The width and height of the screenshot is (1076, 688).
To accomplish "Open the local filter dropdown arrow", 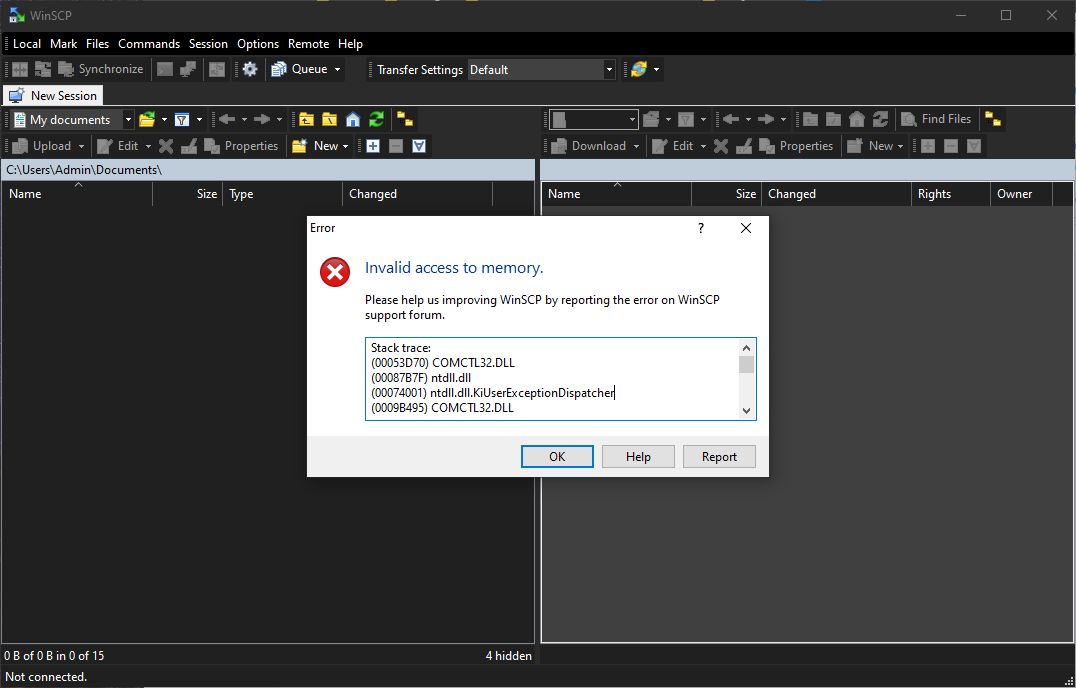I will click(199, 120).
